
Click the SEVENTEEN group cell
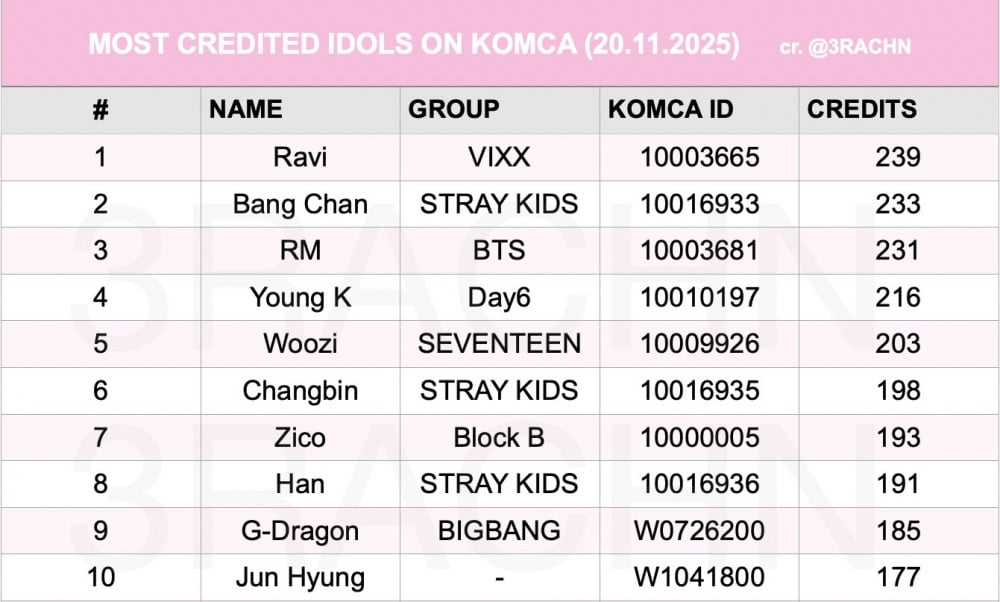tap(498, 343)
